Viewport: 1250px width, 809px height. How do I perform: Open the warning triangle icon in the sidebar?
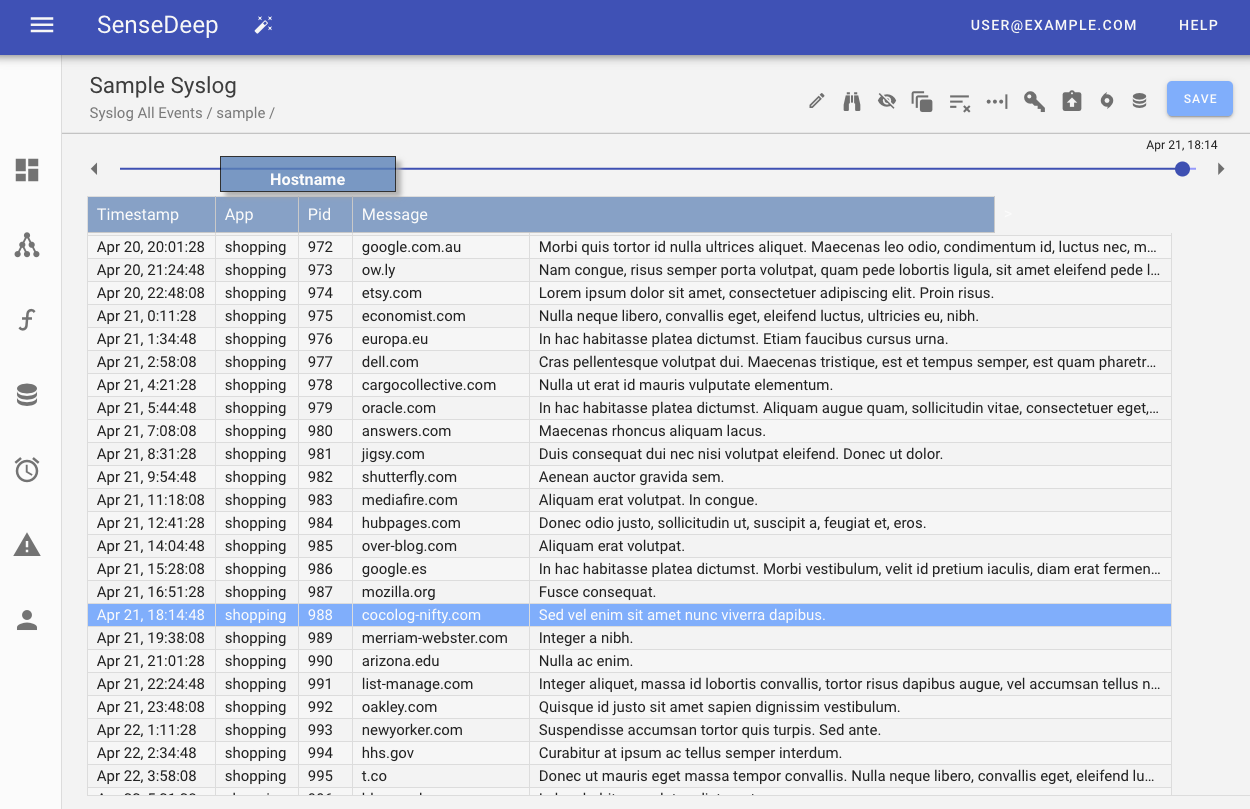27,545
